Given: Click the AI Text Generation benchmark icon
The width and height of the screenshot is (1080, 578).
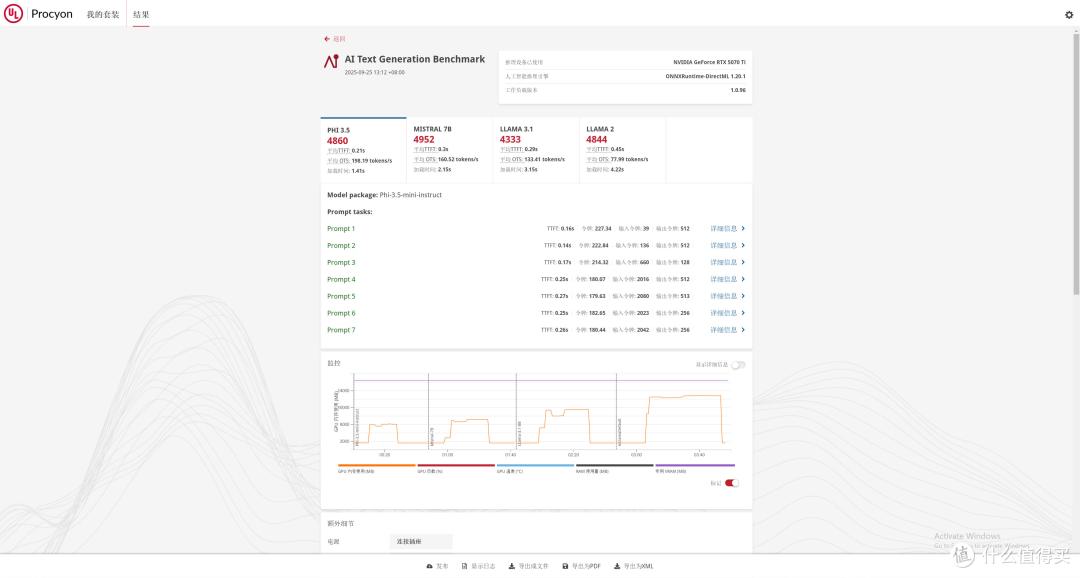Looking at the screenshot, I should 331,61.
